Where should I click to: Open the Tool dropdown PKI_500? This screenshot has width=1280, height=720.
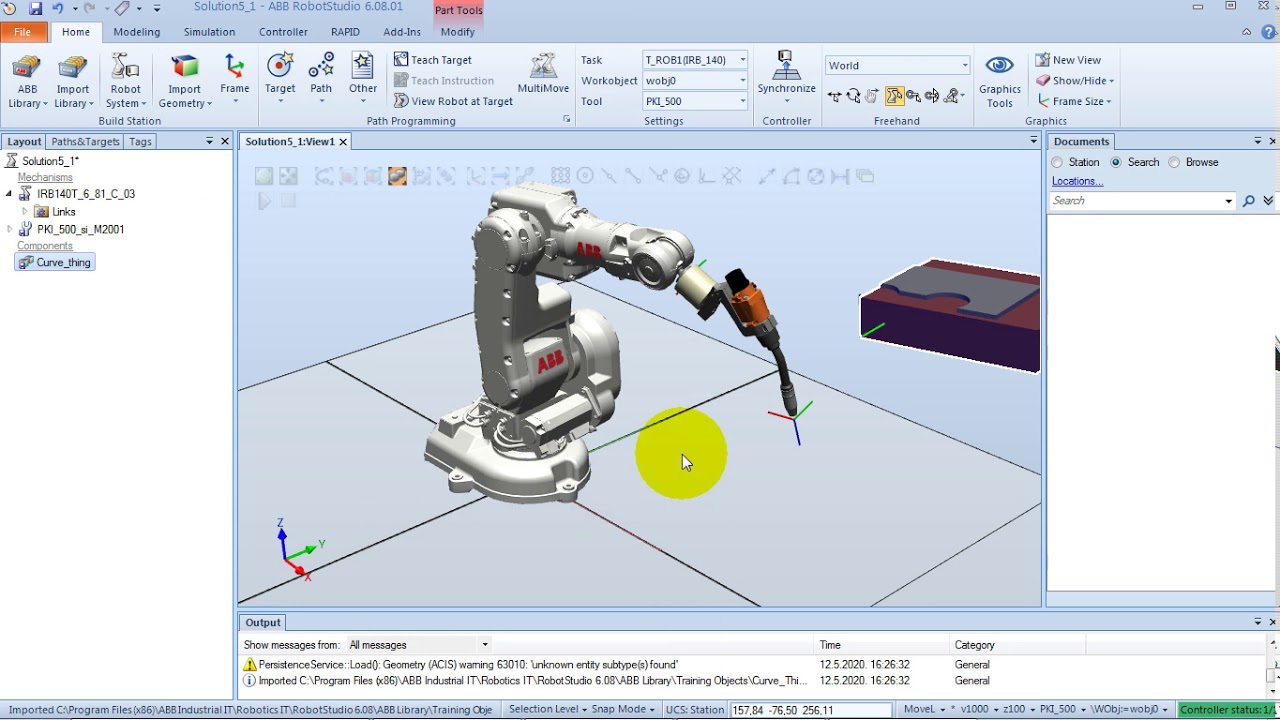[x=695, y=101]
